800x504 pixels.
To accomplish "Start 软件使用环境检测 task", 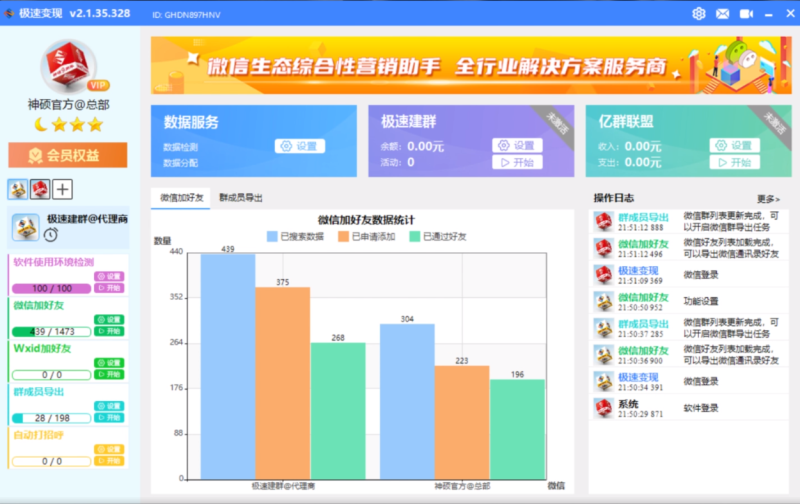I will point(109,288).
